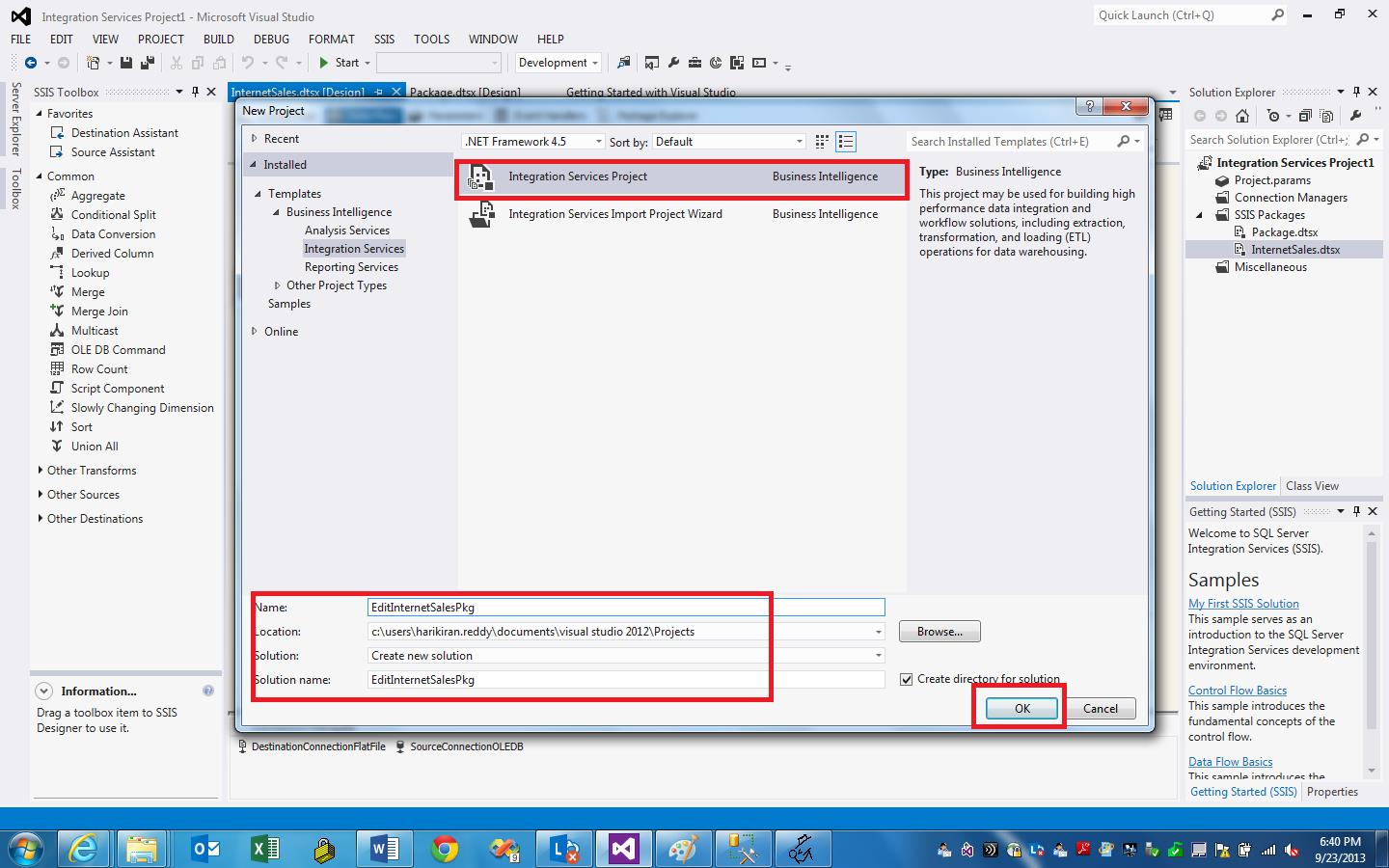Open the .NET Framework 4.5 dropdown

pyautogui.click(x=533, y=142)
